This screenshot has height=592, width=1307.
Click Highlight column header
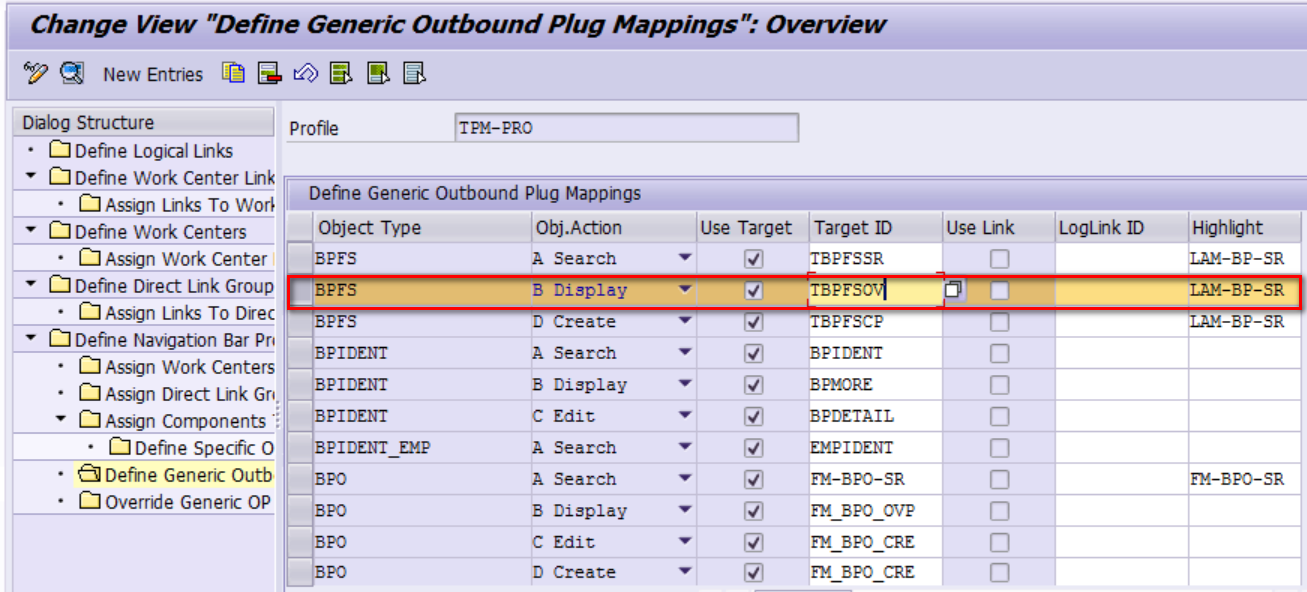pos(1246,227)
